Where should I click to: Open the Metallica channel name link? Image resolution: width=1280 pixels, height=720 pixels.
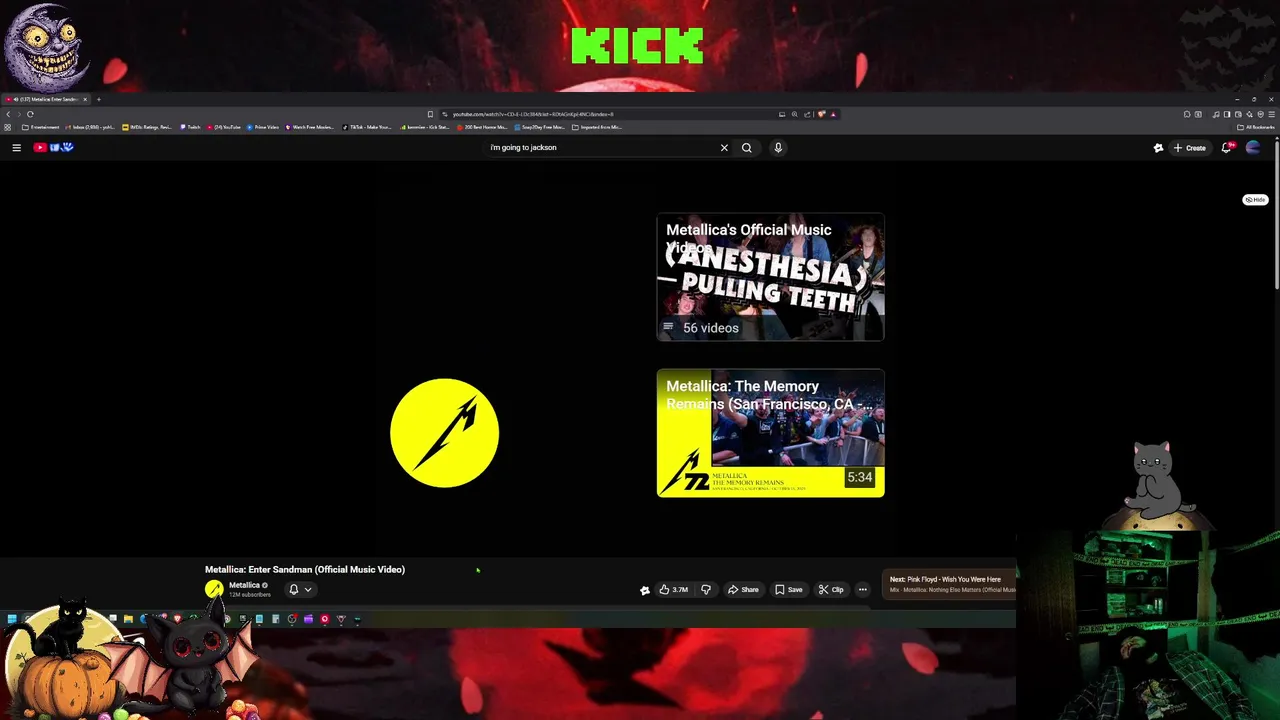pos(244,585)
